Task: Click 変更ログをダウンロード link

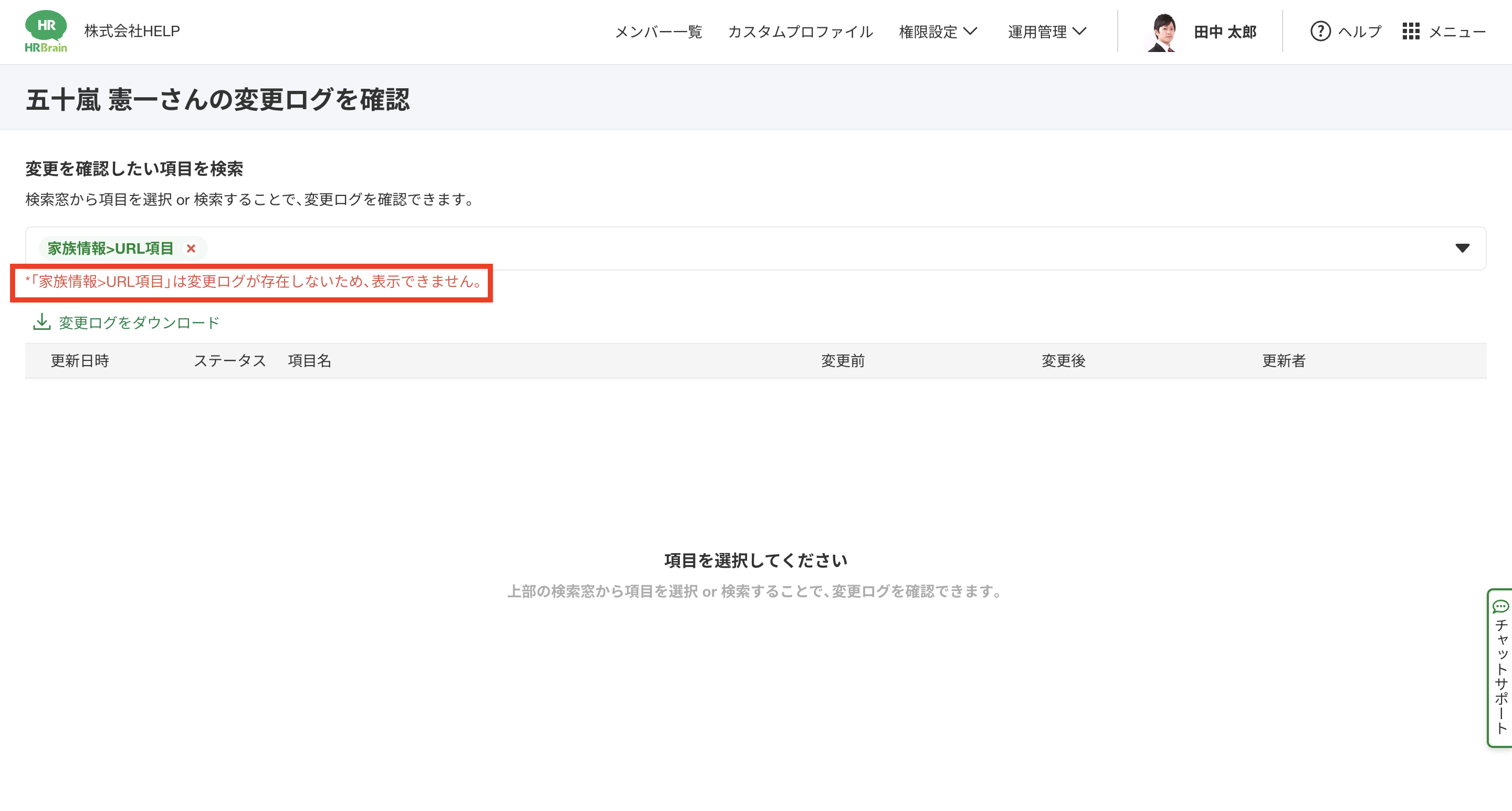Action: [139, 323]
